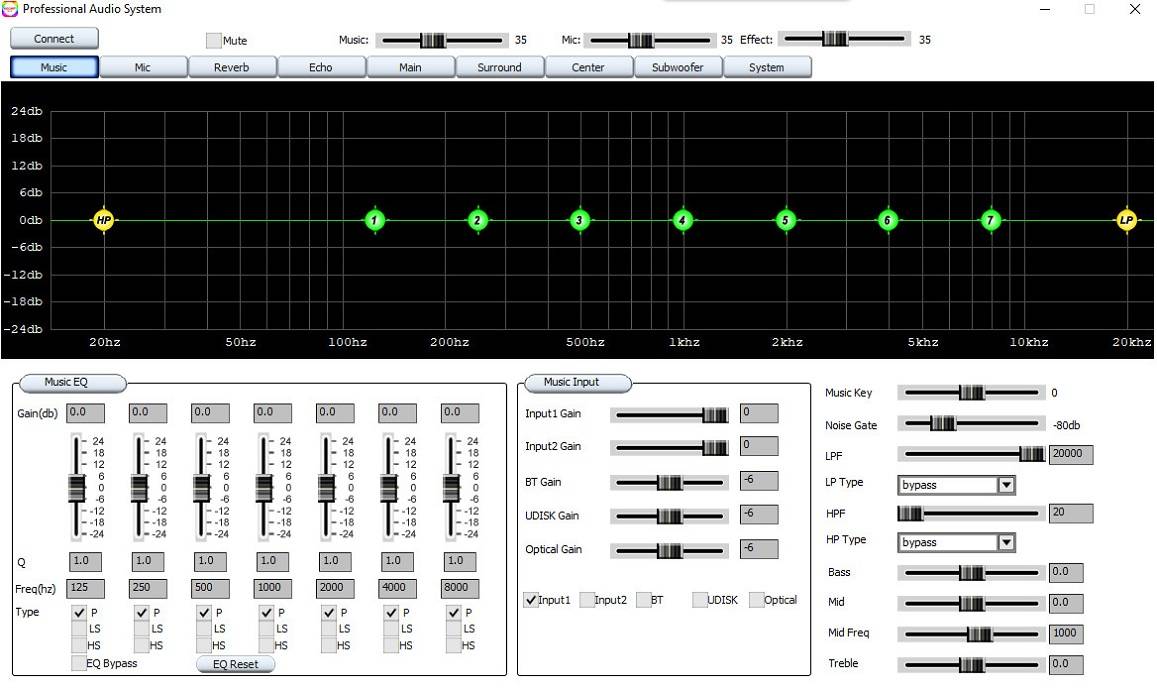This screenshot has height=691, width=1157.
Task: Switch to the Center tab
Action: click(589, 67)
